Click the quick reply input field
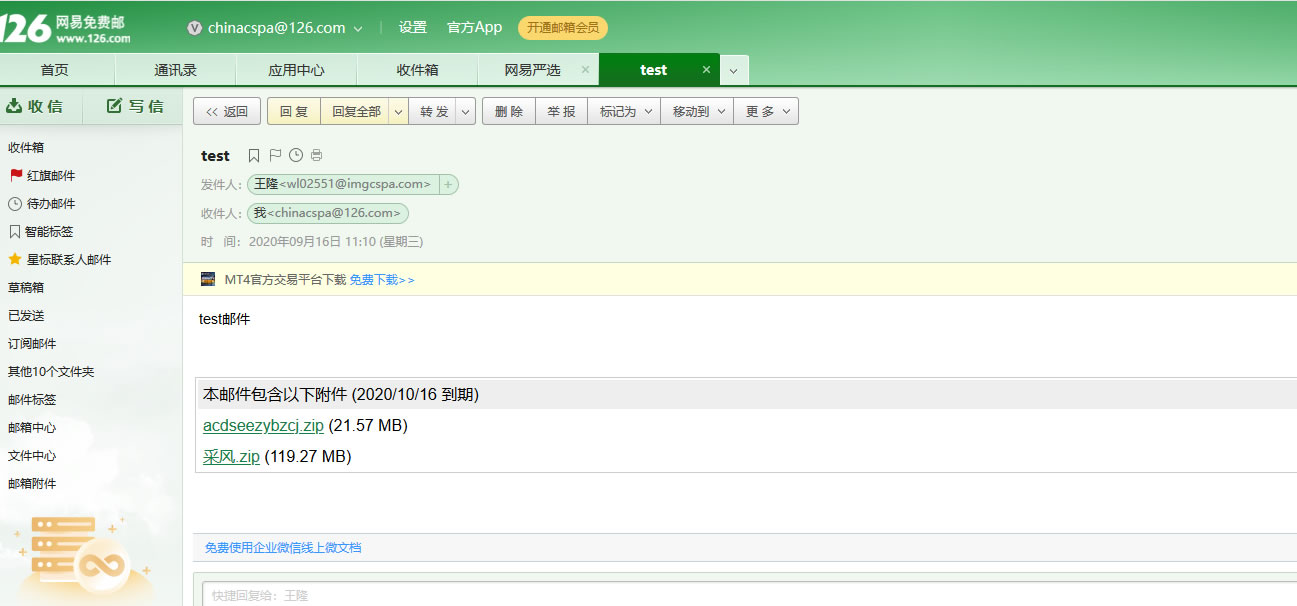This screenshot has width=1297, height=606. (x=740, y=595)
